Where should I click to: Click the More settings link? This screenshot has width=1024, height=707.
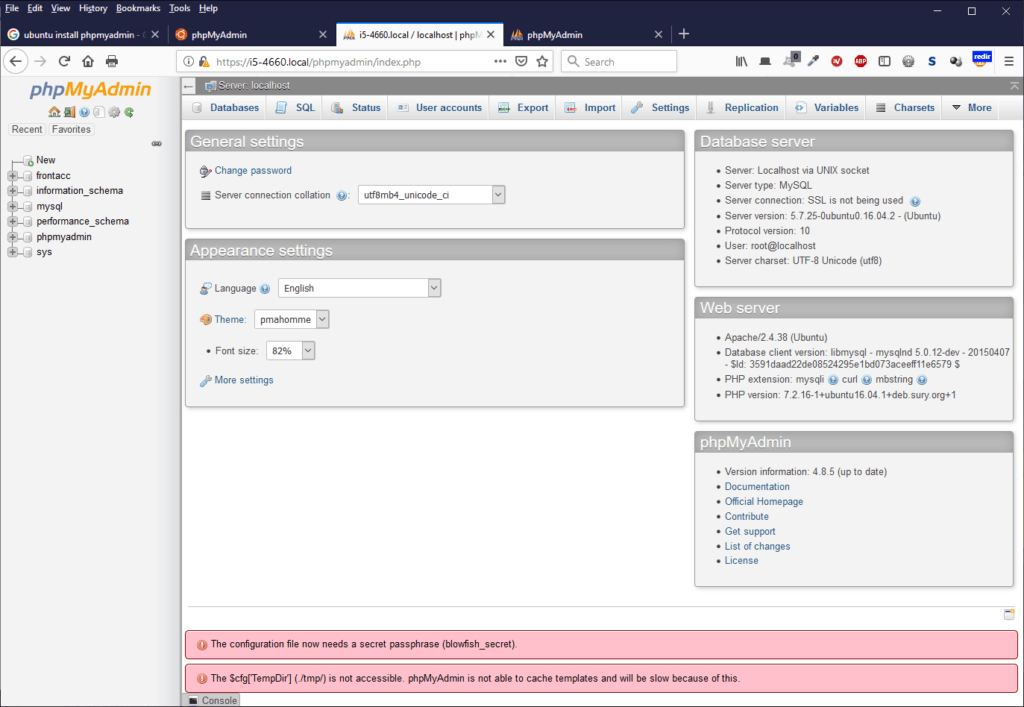(x=244, y=380)
